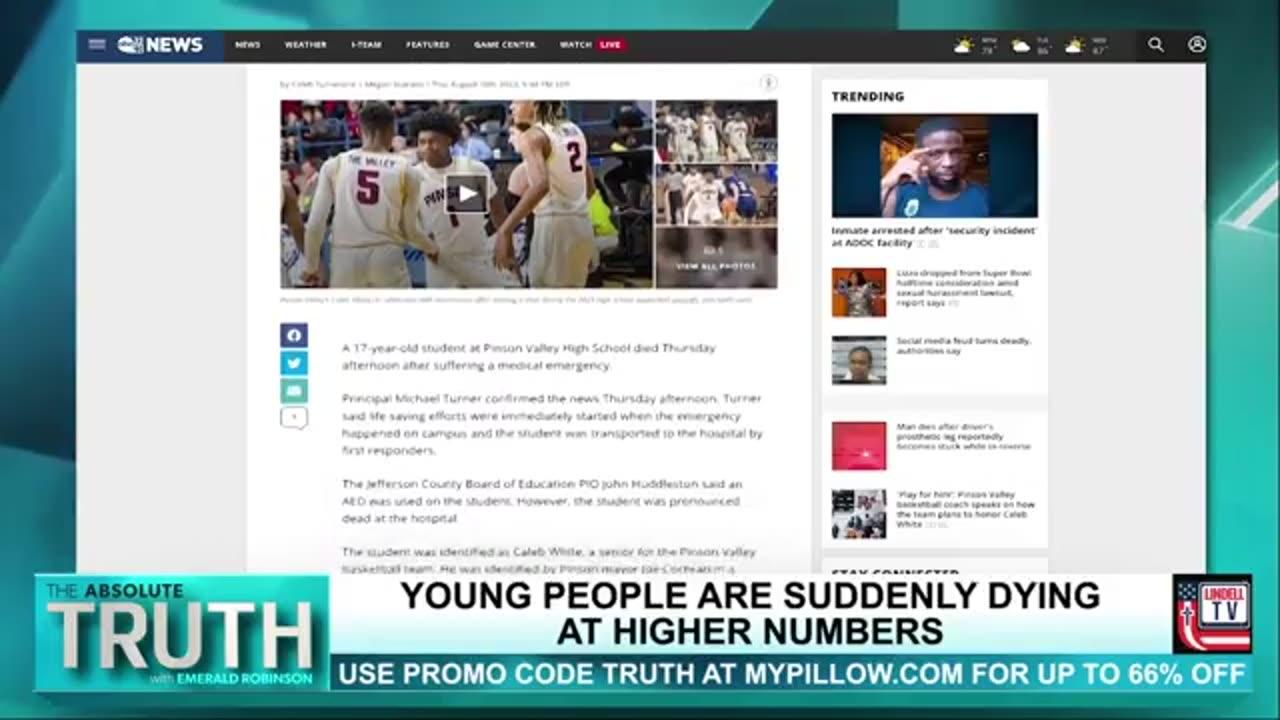Image resolution: width=1280 pixels, height=720 pixels.
Task: Click the TRENDING section heading
Action: click(868, 96)
